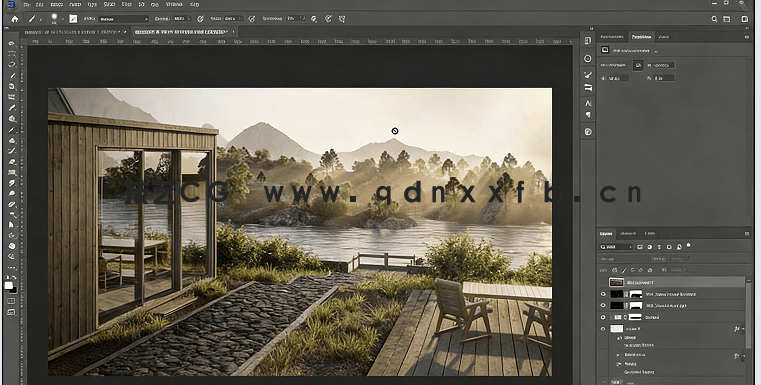Toggle lock all padlock icon
This screenshot has height=385, width=761.
[x=650, y=270]
